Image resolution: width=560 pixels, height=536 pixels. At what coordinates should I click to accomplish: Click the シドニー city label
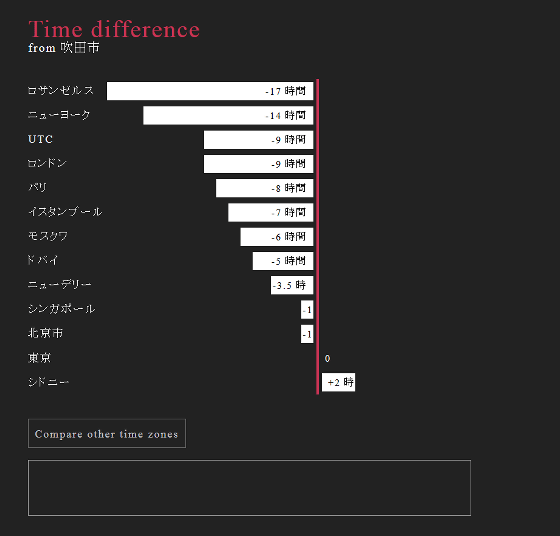click(49, 382)
